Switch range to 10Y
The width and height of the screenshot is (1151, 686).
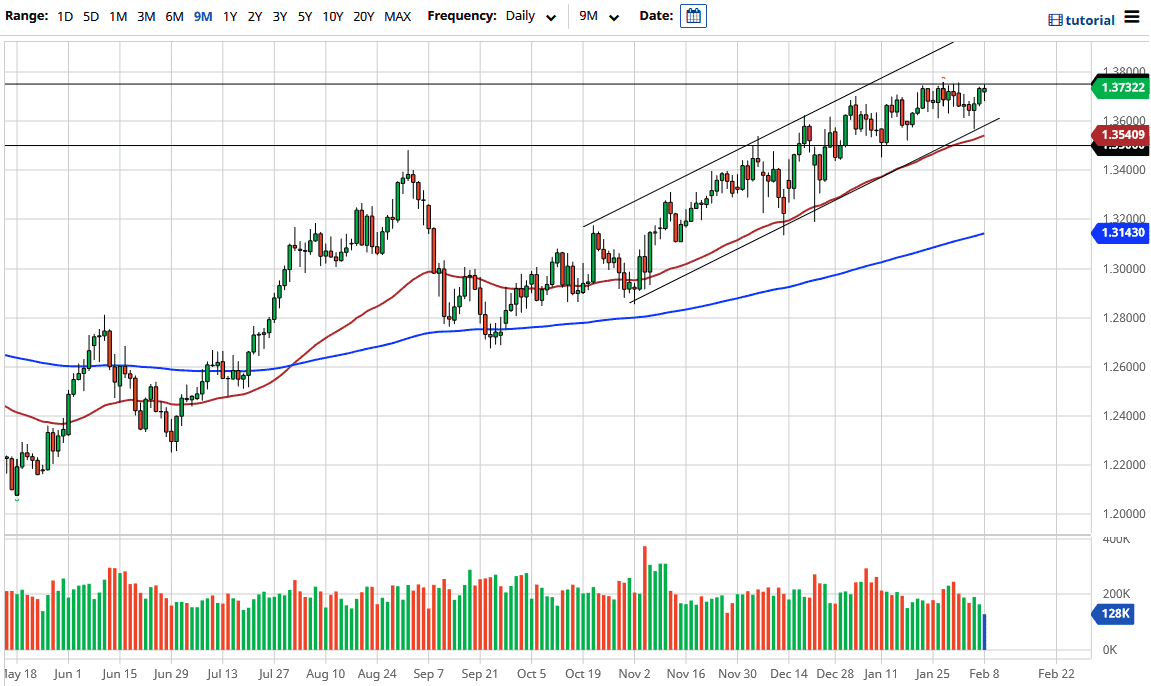pos(333,16)
